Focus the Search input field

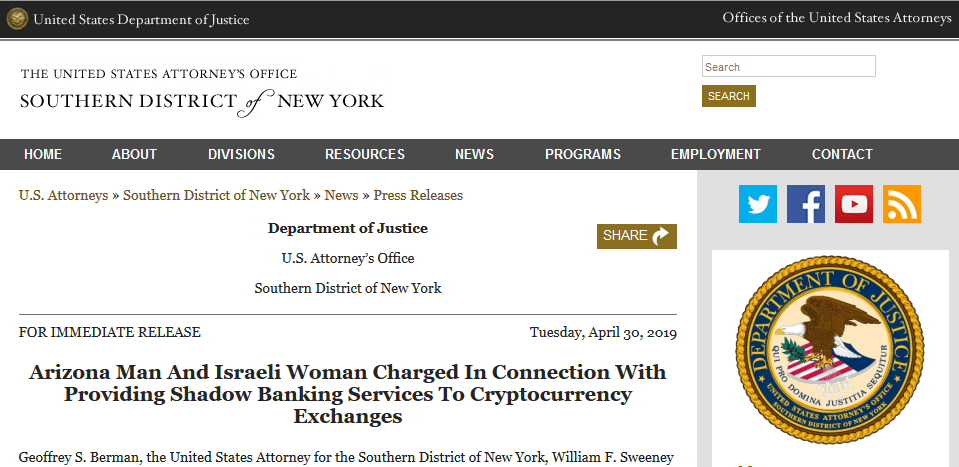click(788, 67)
